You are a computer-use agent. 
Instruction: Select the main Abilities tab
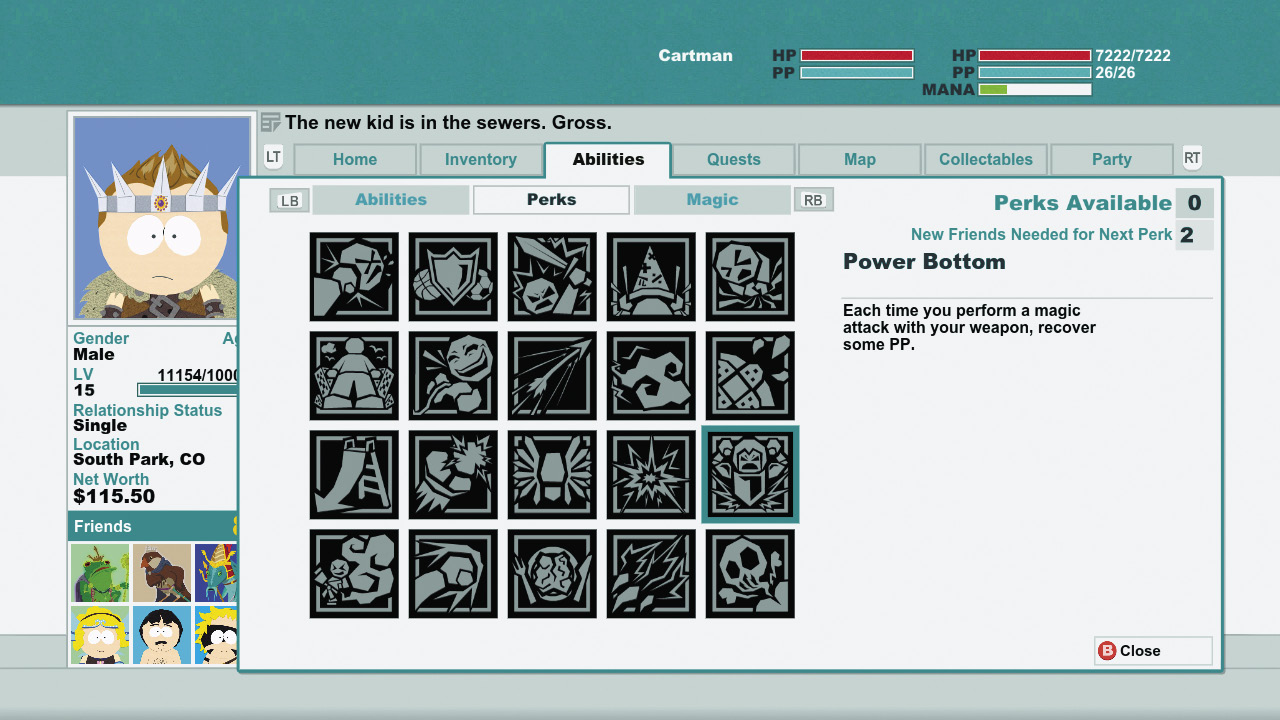608,160
